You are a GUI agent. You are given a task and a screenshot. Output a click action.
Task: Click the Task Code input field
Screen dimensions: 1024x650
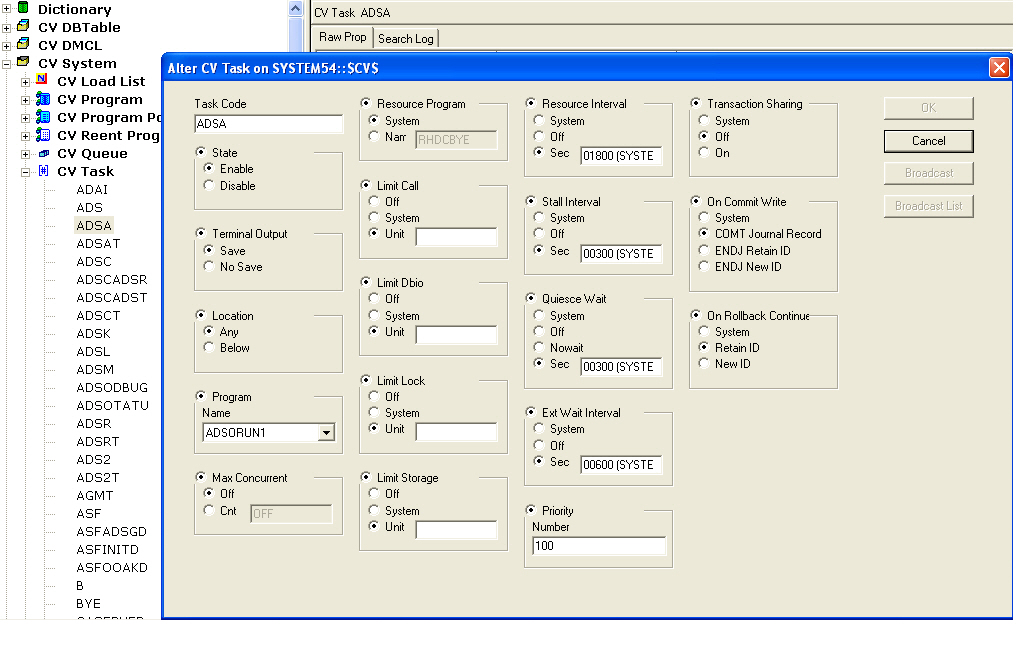coord(268,123)
